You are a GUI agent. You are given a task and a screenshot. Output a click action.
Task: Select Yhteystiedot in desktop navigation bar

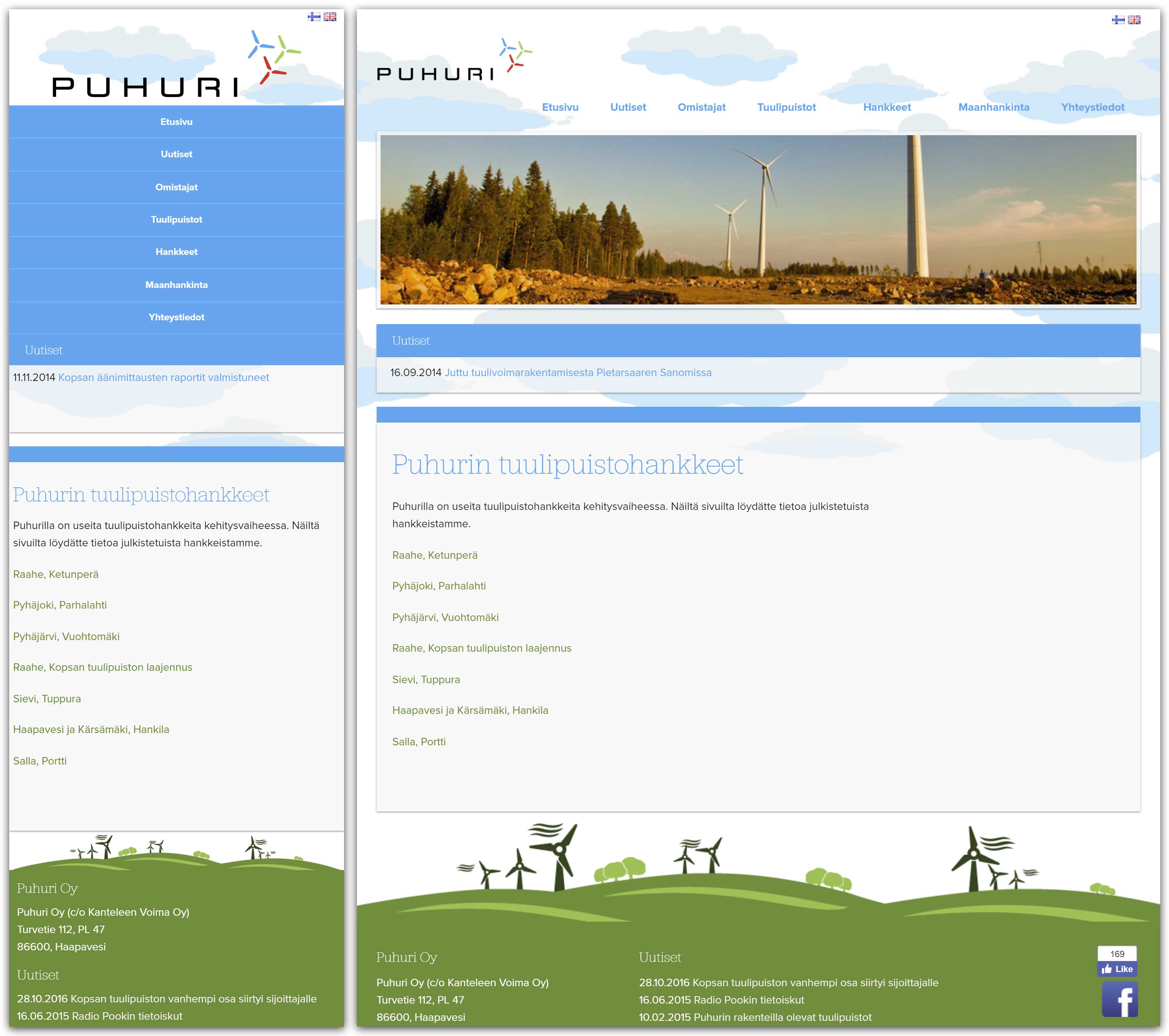(1092, 107)
